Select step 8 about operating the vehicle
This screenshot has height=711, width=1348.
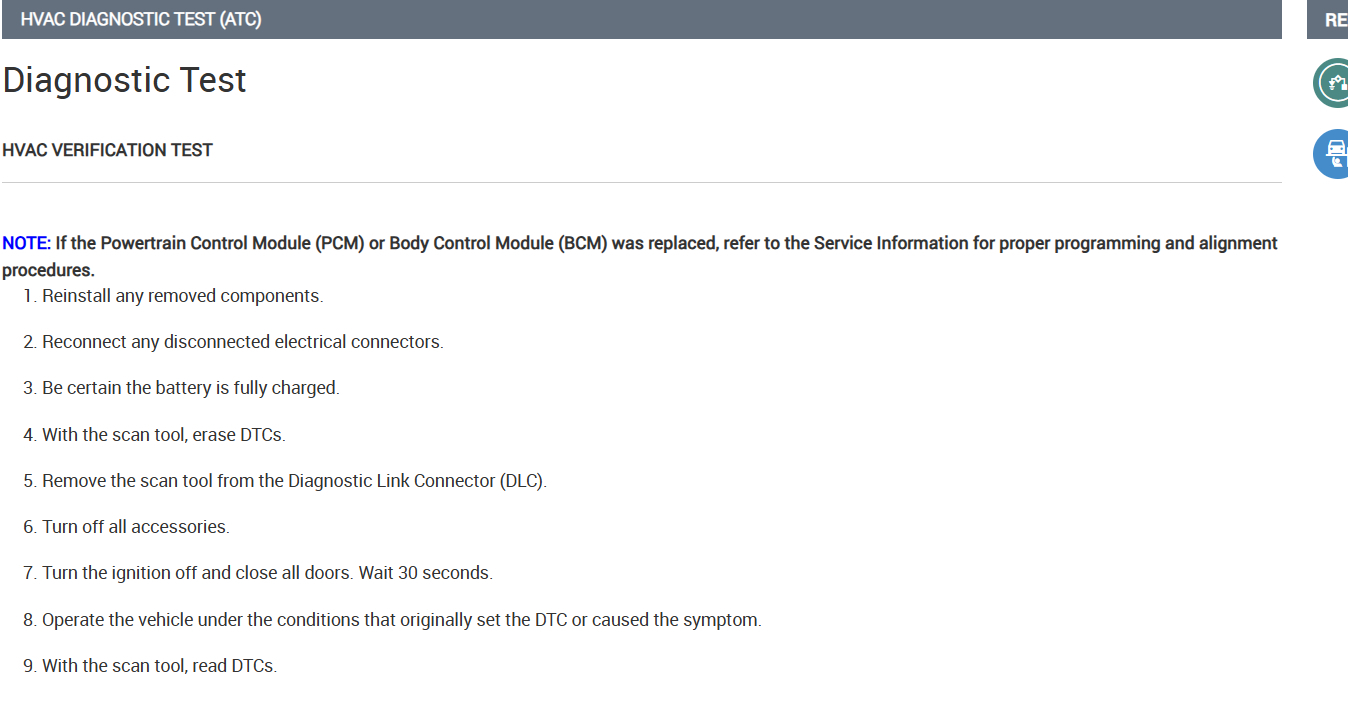(401, 620)
